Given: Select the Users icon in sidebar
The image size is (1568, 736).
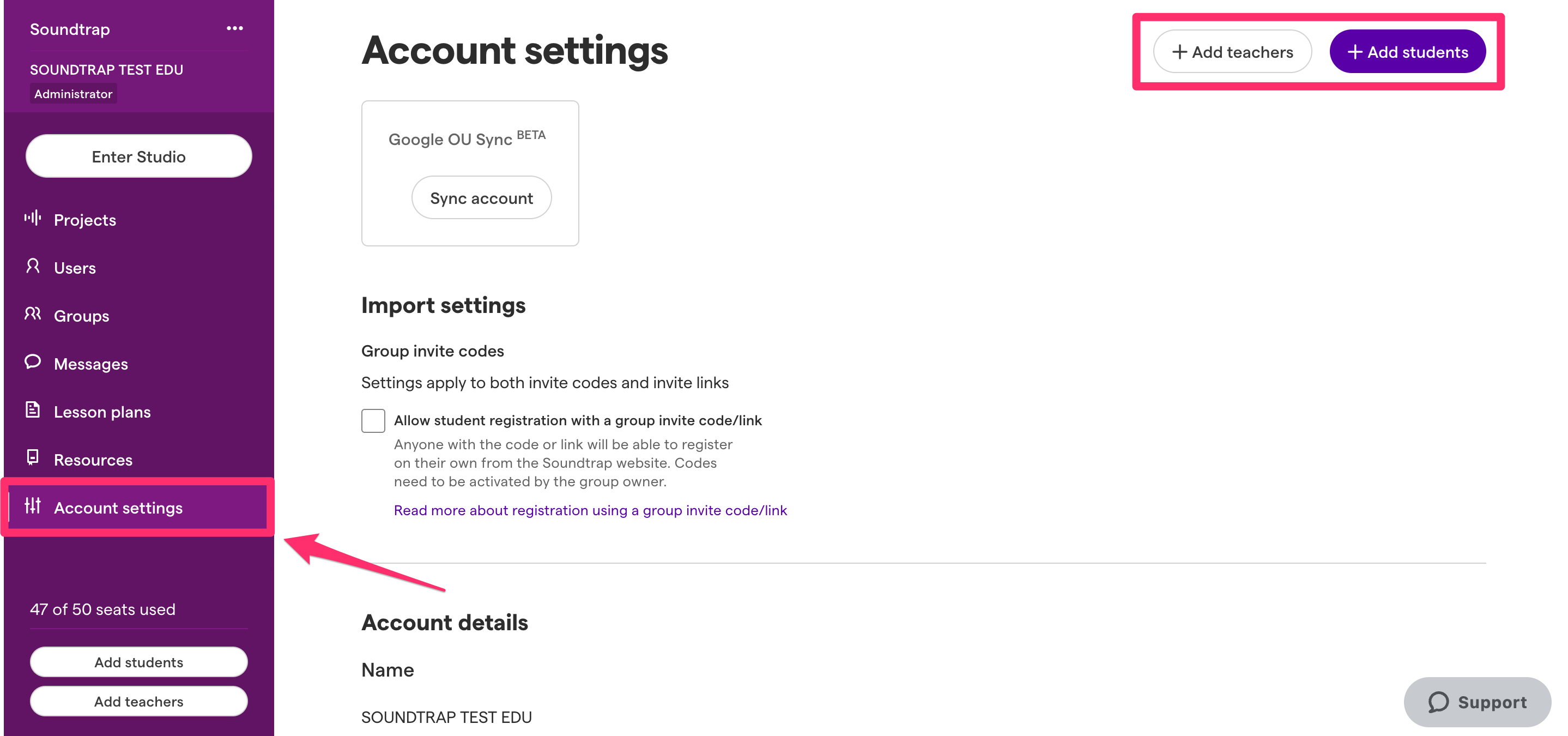Looking at the screenshot, I should coord(33,267).
